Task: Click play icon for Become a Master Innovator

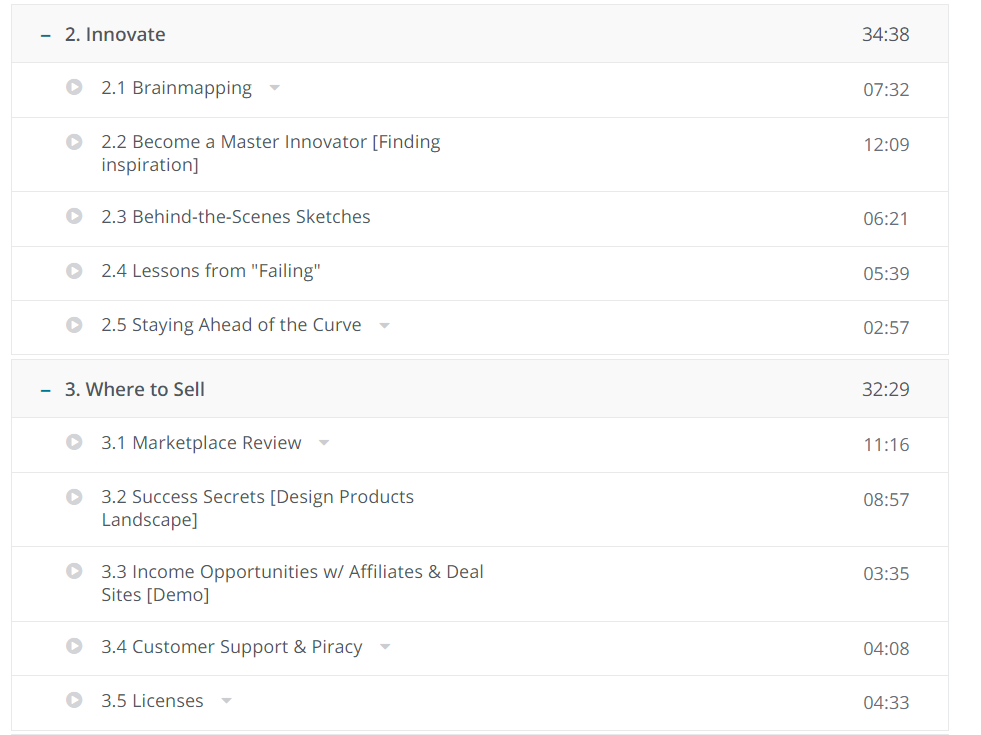Action: pyautogui.click(x=74, y=142)
